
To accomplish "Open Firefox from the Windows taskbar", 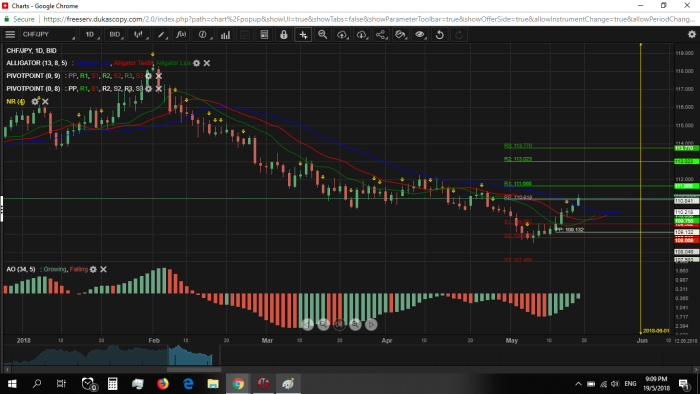I will [x=163, y=383].
